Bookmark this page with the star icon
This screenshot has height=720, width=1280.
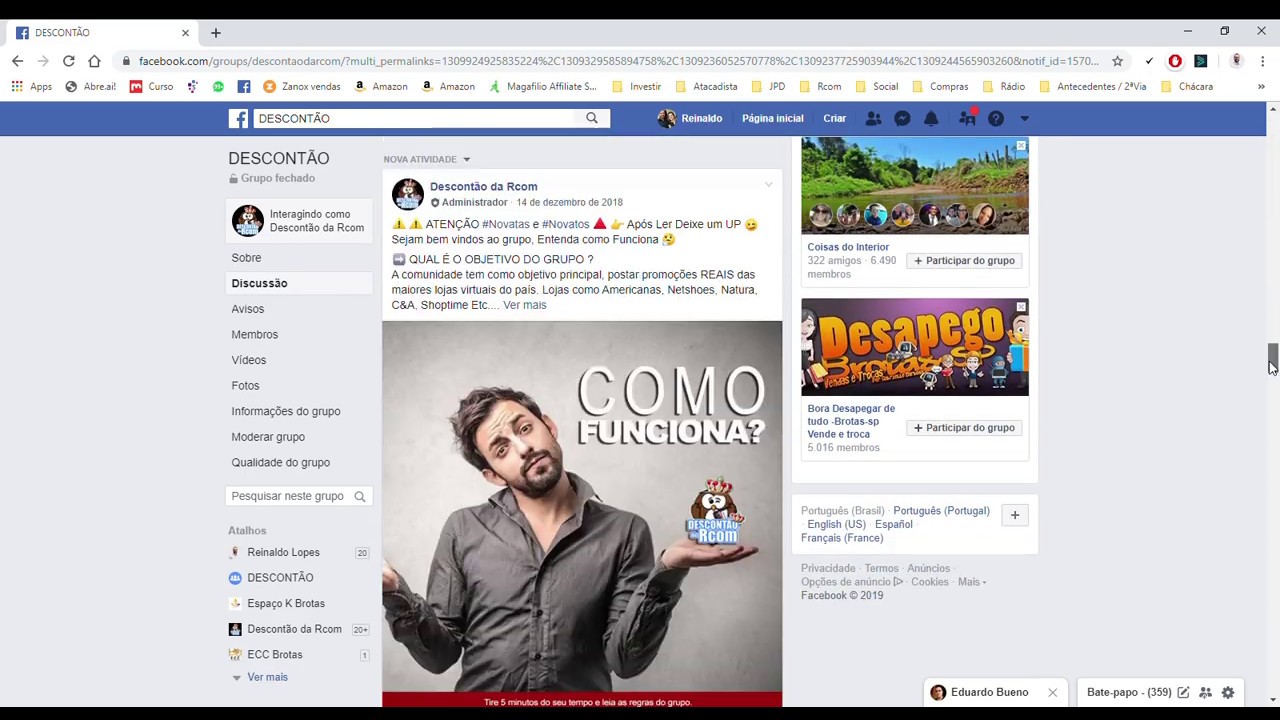[x=1117, y=61]
